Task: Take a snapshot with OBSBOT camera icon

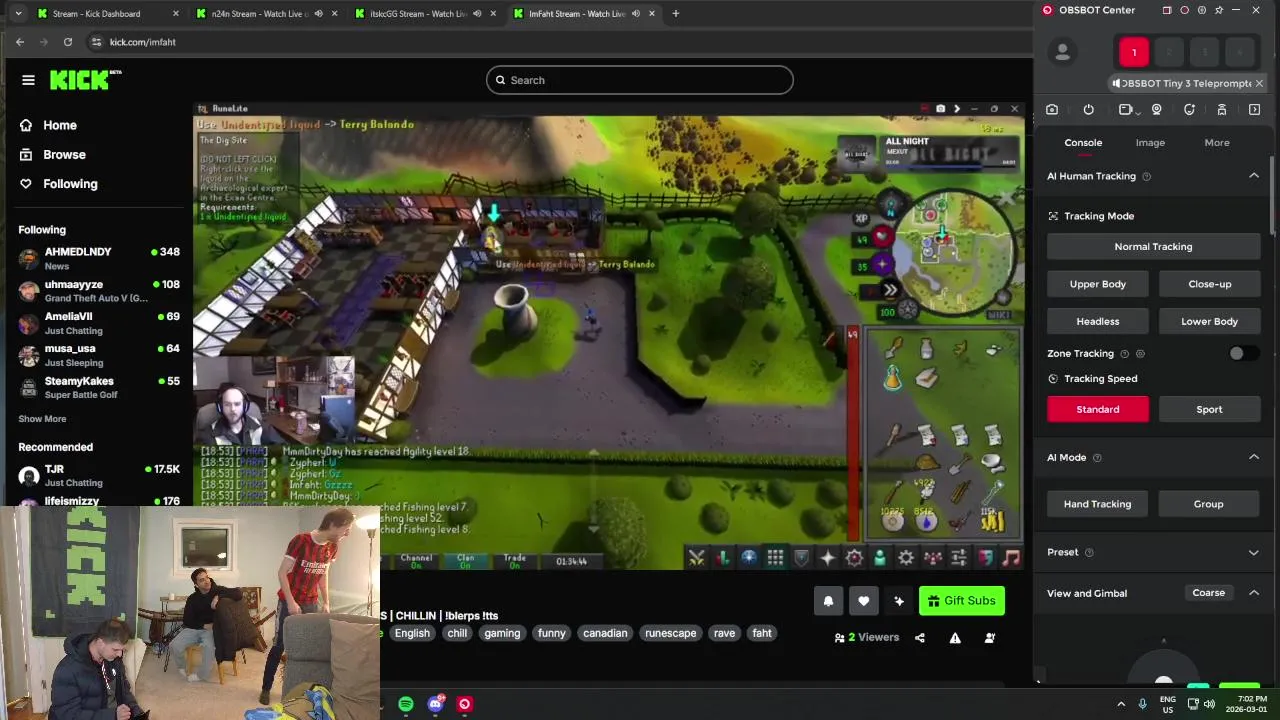Action: click(x=1052, y=110)
